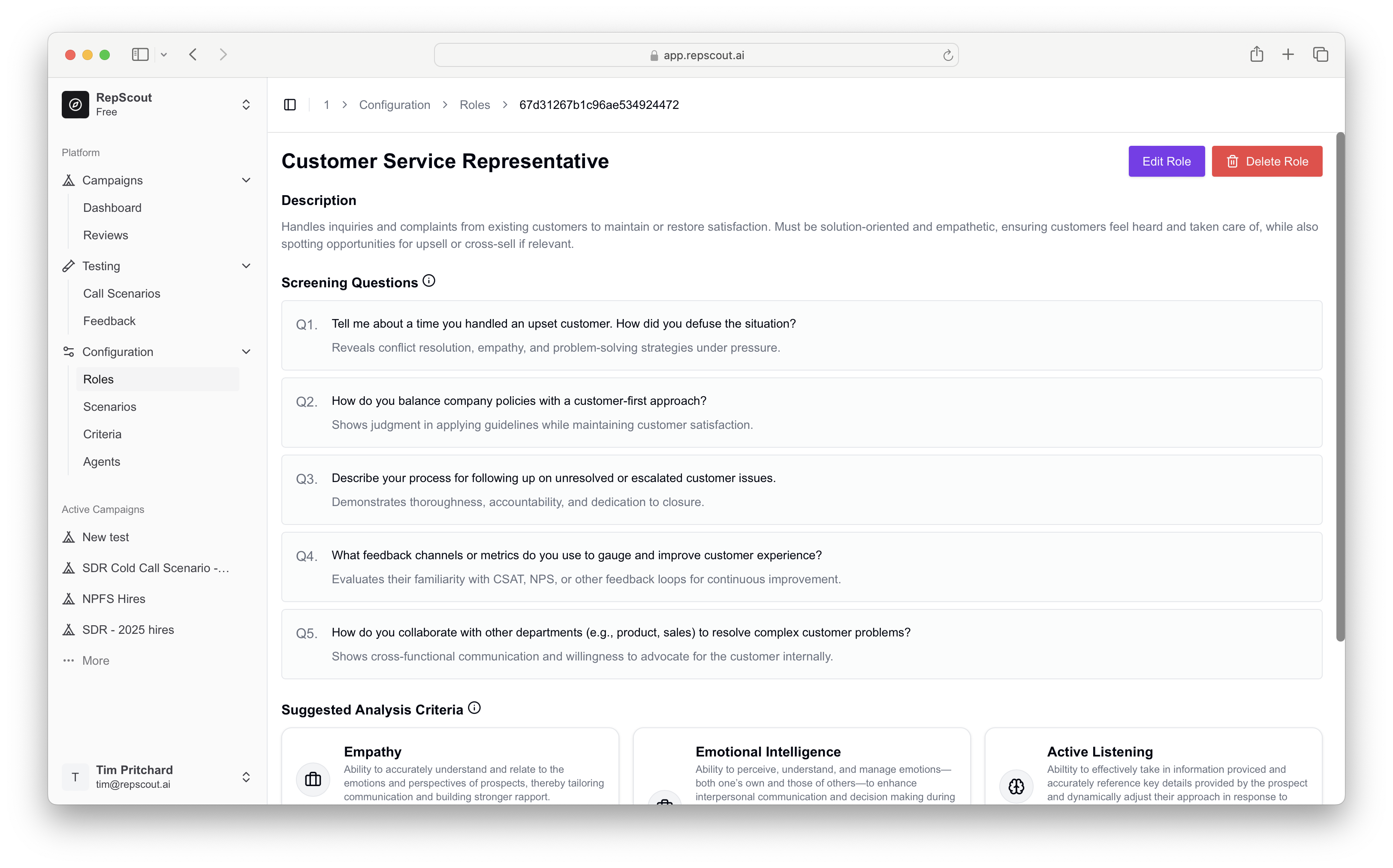
Task: Click the Empathy briefcase icon
Action: pos(313,779)
